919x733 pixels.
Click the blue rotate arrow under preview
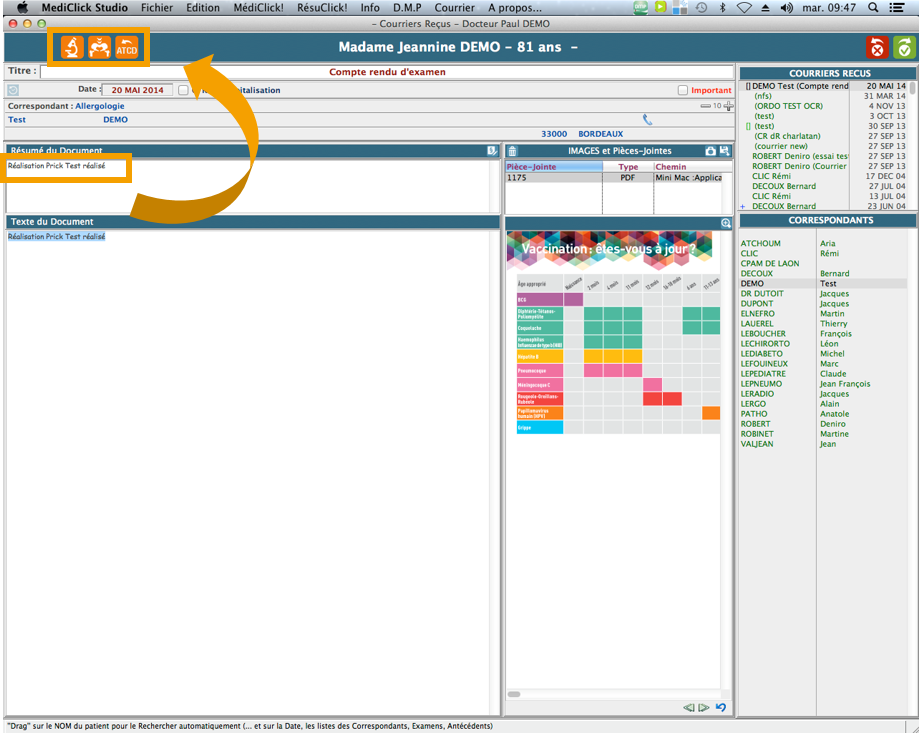click(720, 708)
